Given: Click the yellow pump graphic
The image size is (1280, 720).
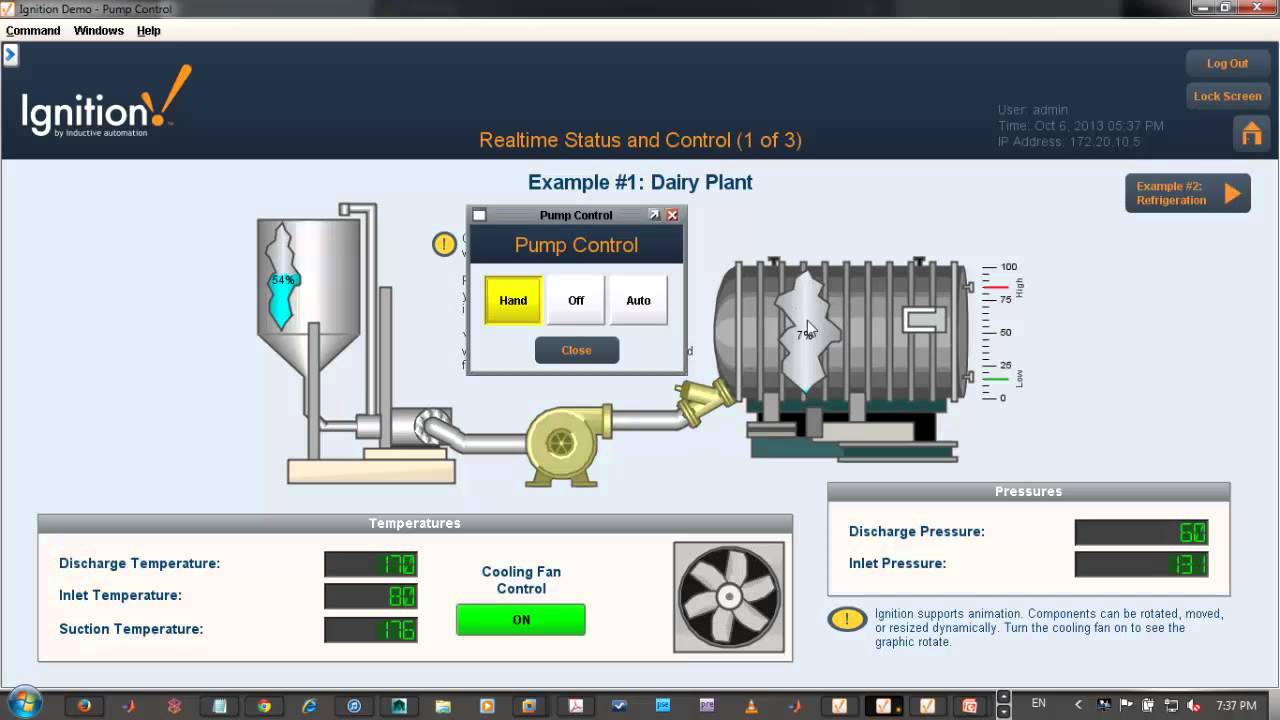Looking at the screenshot, I should (x=568, y=444).
